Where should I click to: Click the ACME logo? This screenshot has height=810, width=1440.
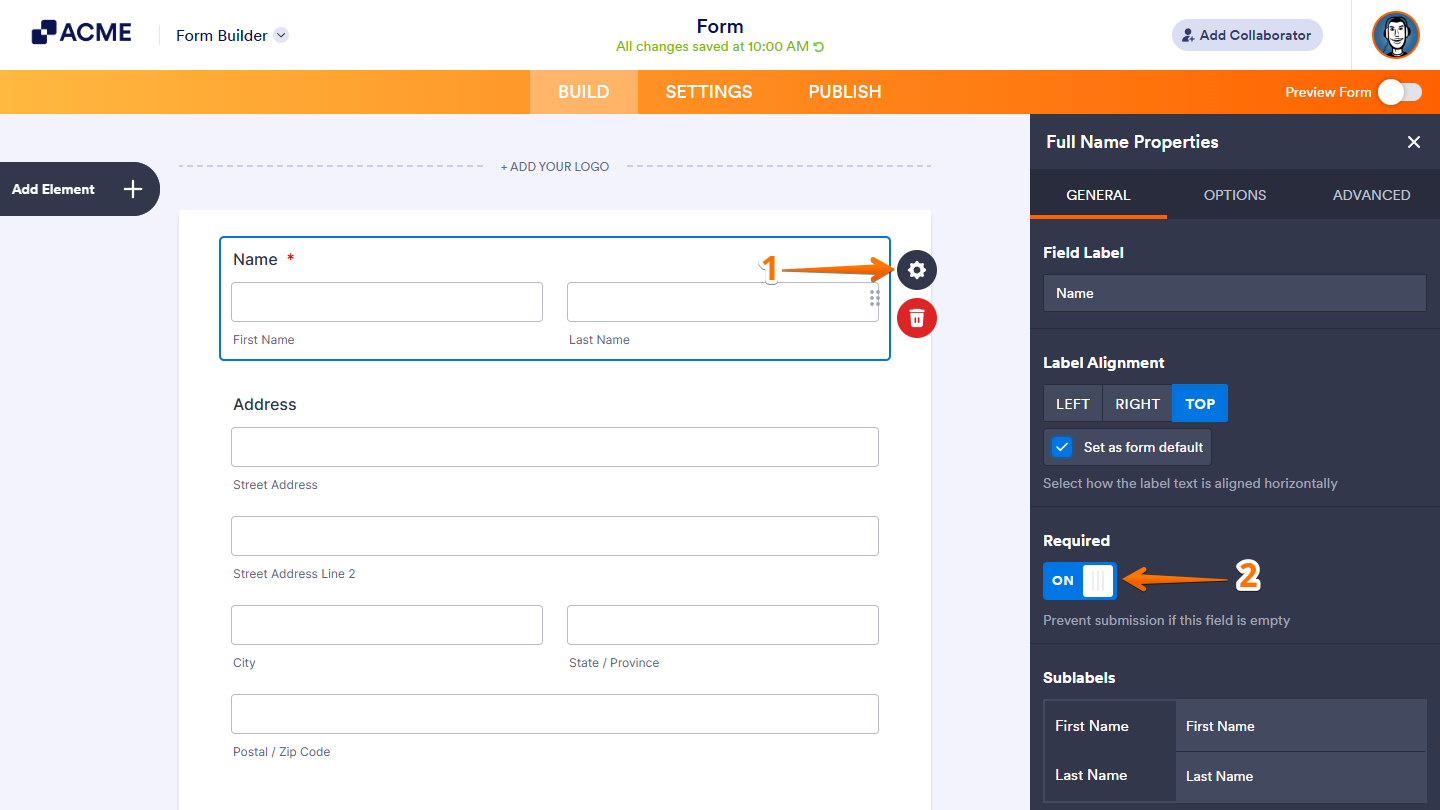pyautogui.click(x=81, y=31)
